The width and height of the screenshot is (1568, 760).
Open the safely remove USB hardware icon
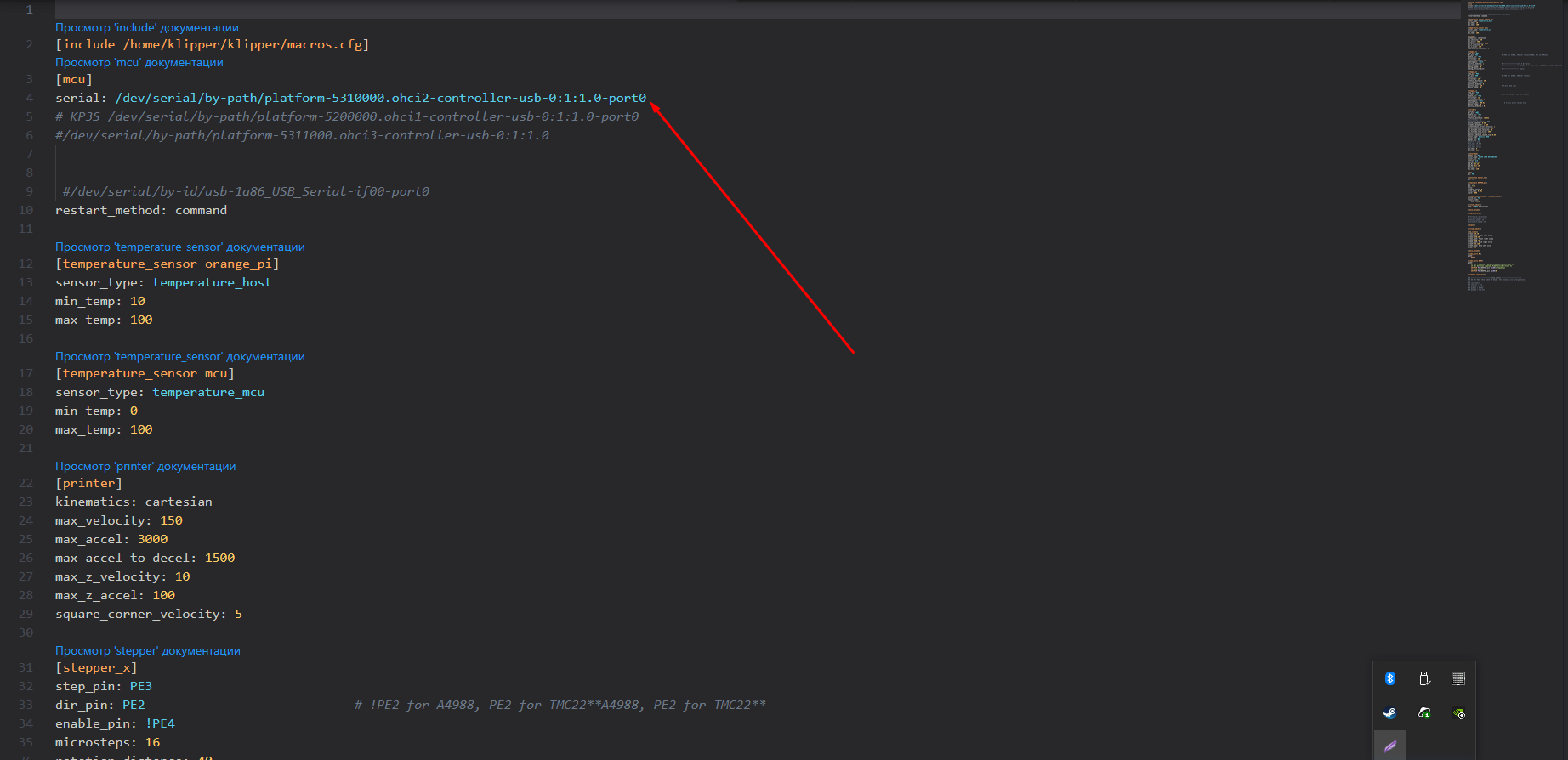click(1424, 678)
